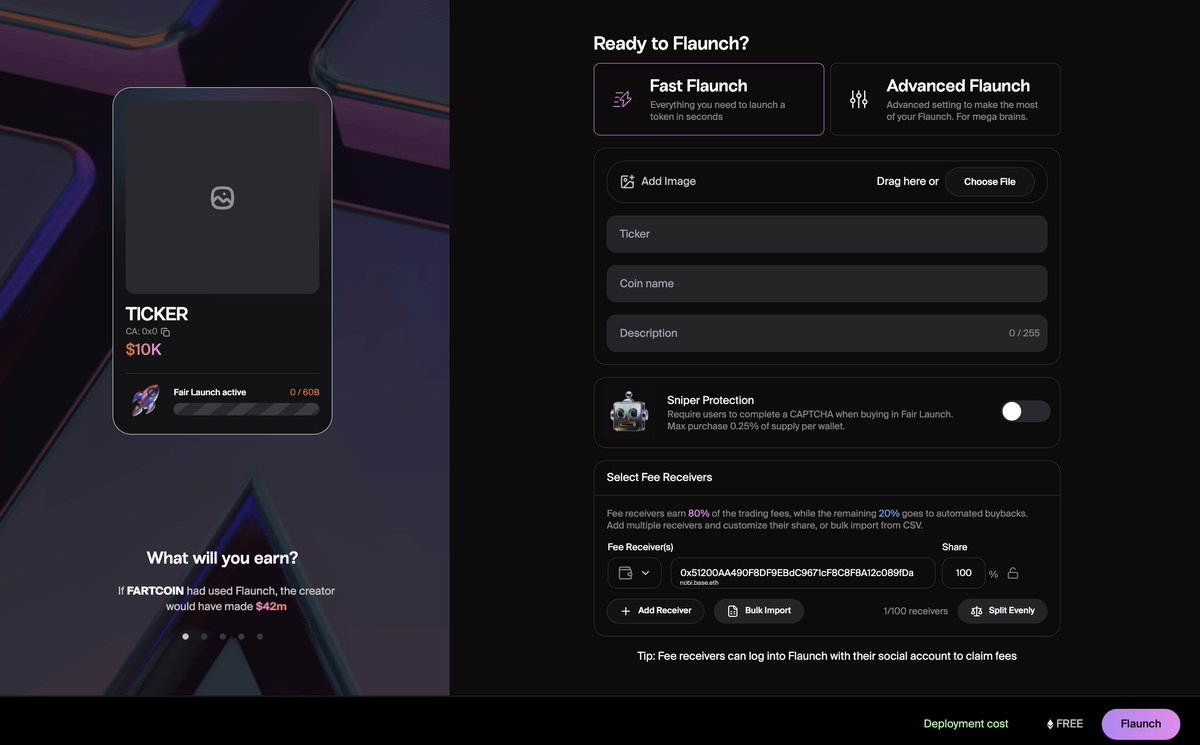
Task: Click the 'Fair Launch active' label
Action: point(210,392)
